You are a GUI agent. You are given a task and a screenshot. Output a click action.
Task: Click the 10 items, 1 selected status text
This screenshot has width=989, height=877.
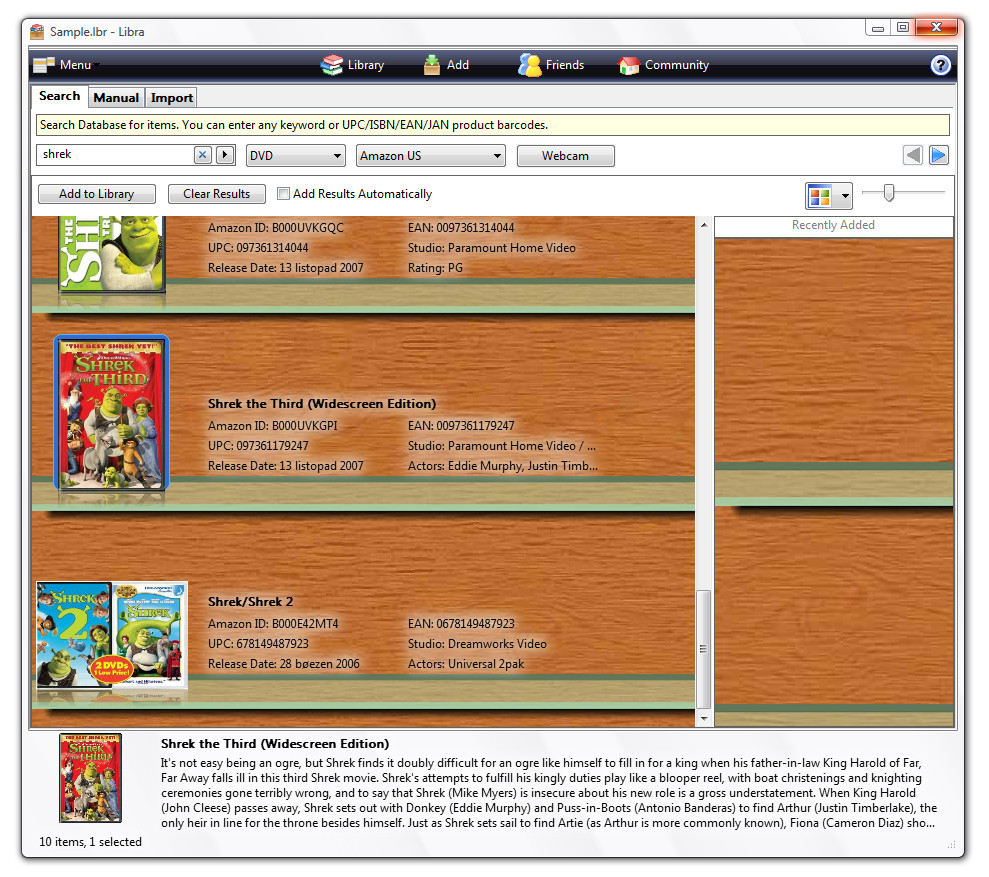click(90, 842)
